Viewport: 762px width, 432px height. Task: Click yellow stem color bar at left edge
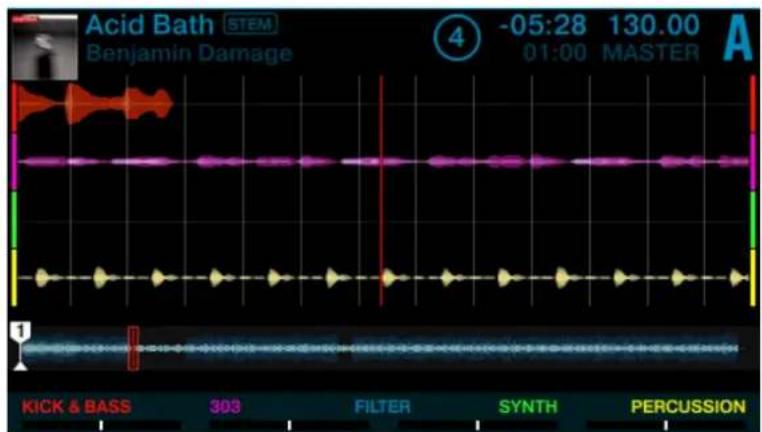click(14, 278)
